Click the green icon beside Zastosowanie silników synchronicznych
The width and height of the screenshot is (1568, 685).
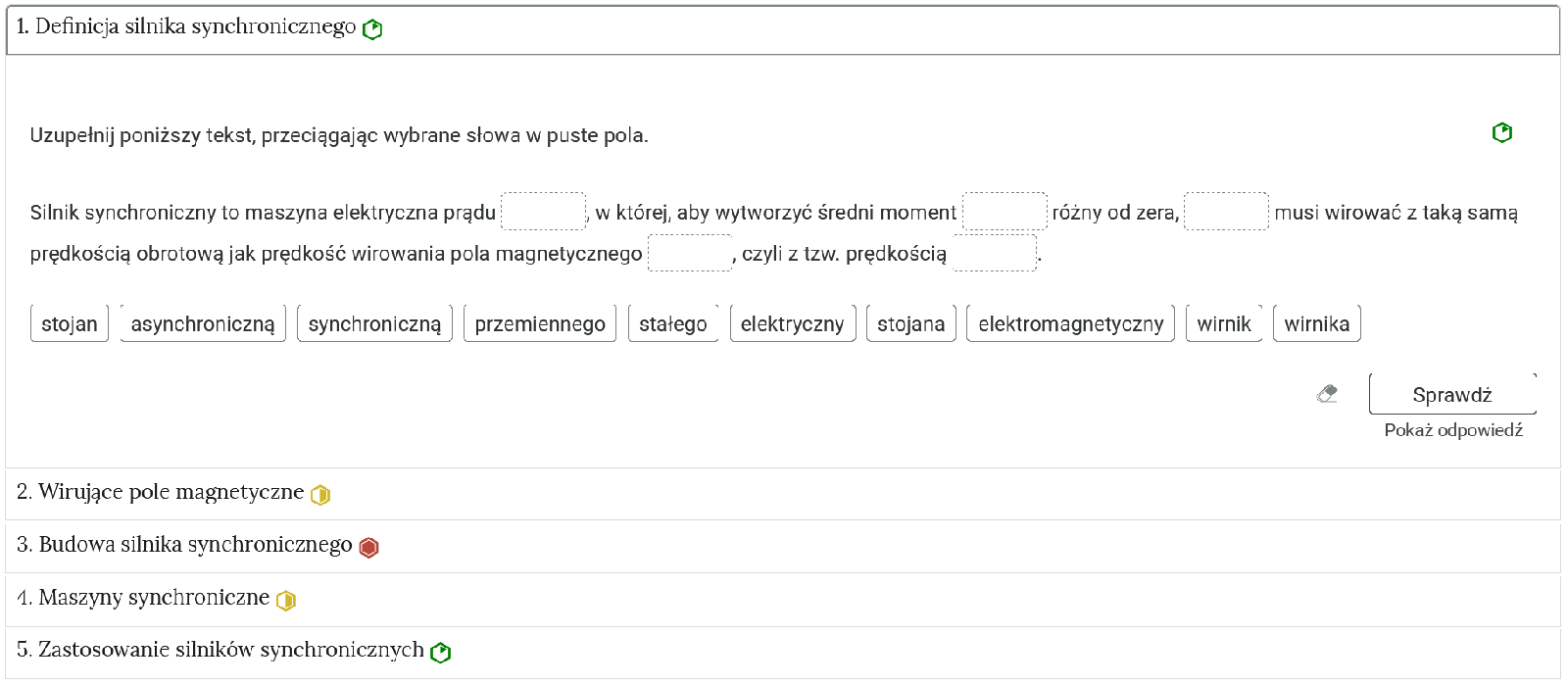tap(441, 652)
